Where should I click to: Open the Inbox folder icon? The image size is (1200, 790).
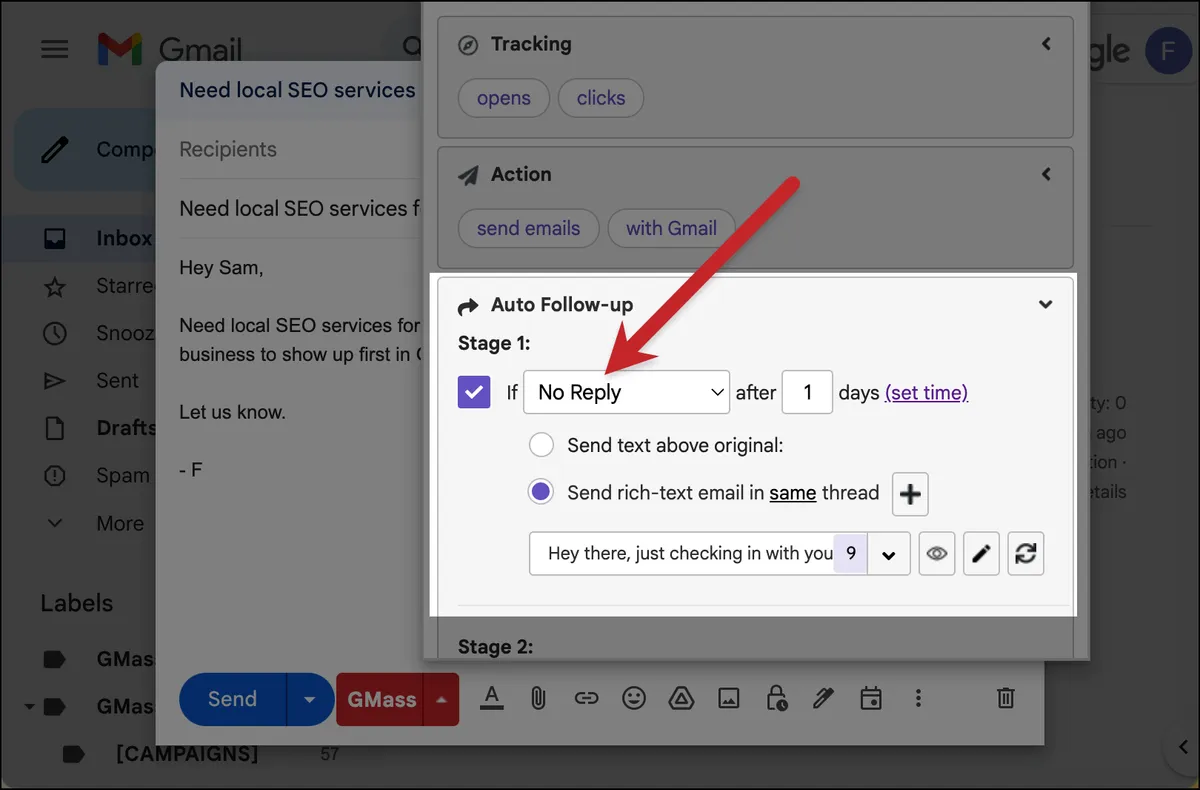coord(54,239)
